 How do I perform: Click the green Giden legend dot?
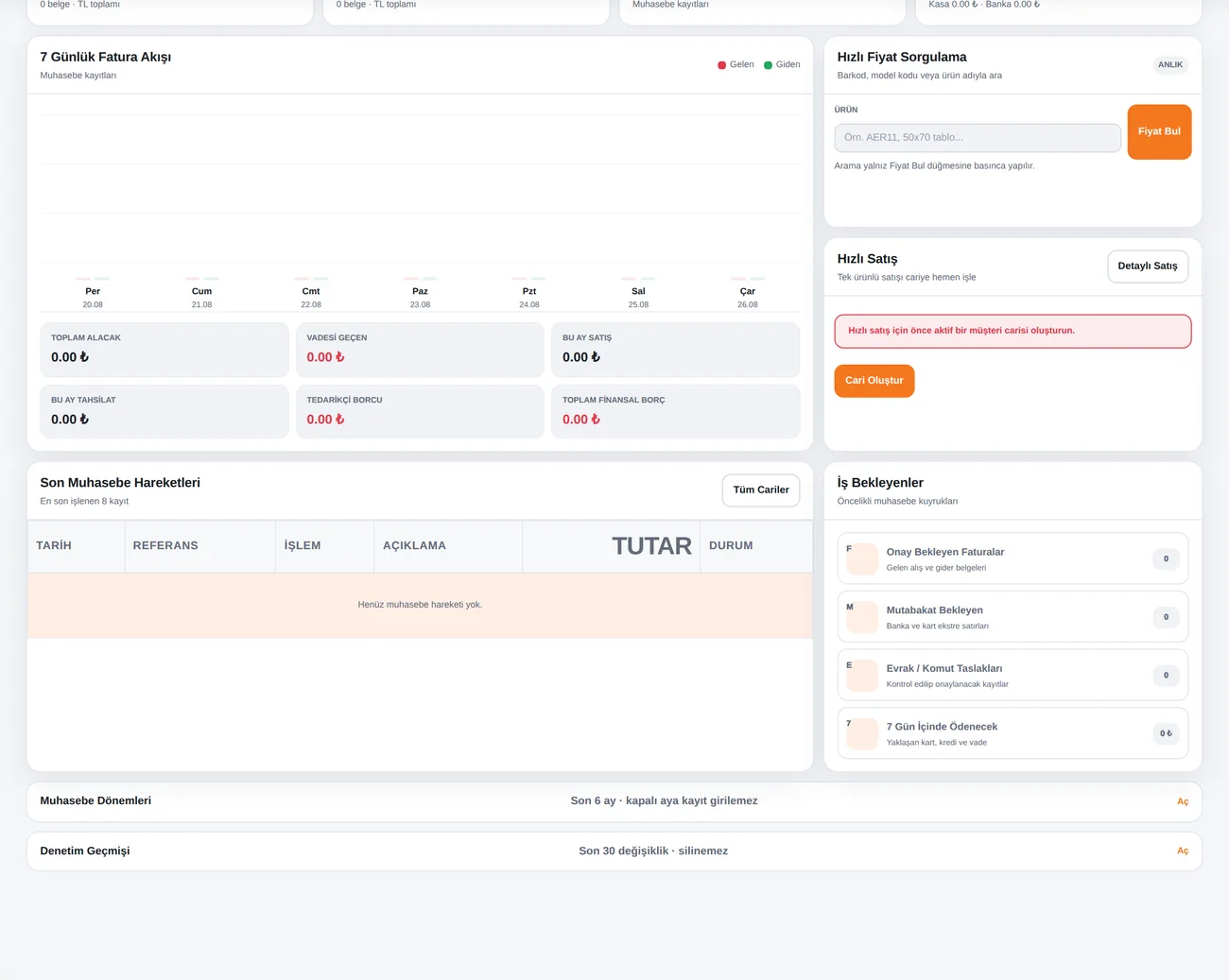[768, 65]
